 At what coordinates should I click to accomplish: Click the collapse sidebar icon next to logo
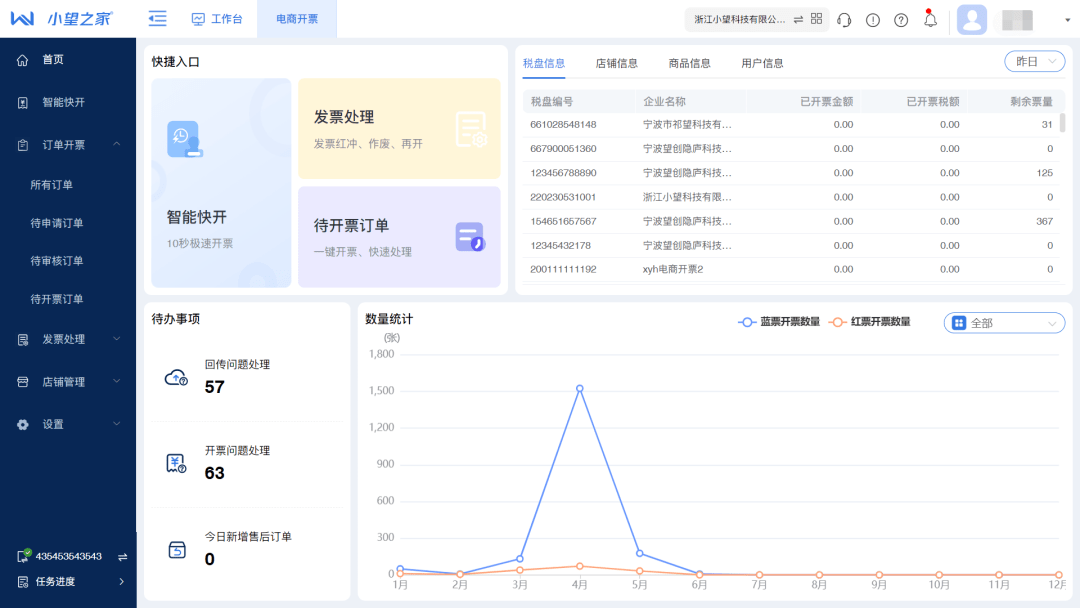click(157, 18)
